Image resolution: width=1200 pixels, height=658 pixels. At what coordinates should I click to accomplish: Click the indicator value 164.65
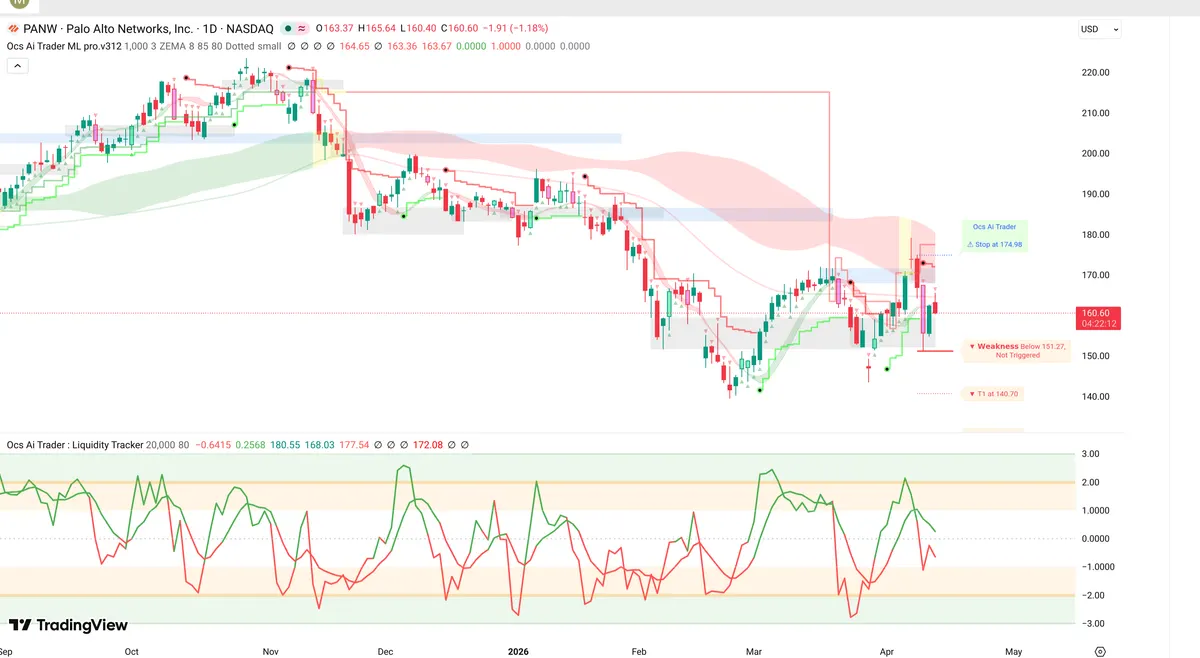coord(356,46)
